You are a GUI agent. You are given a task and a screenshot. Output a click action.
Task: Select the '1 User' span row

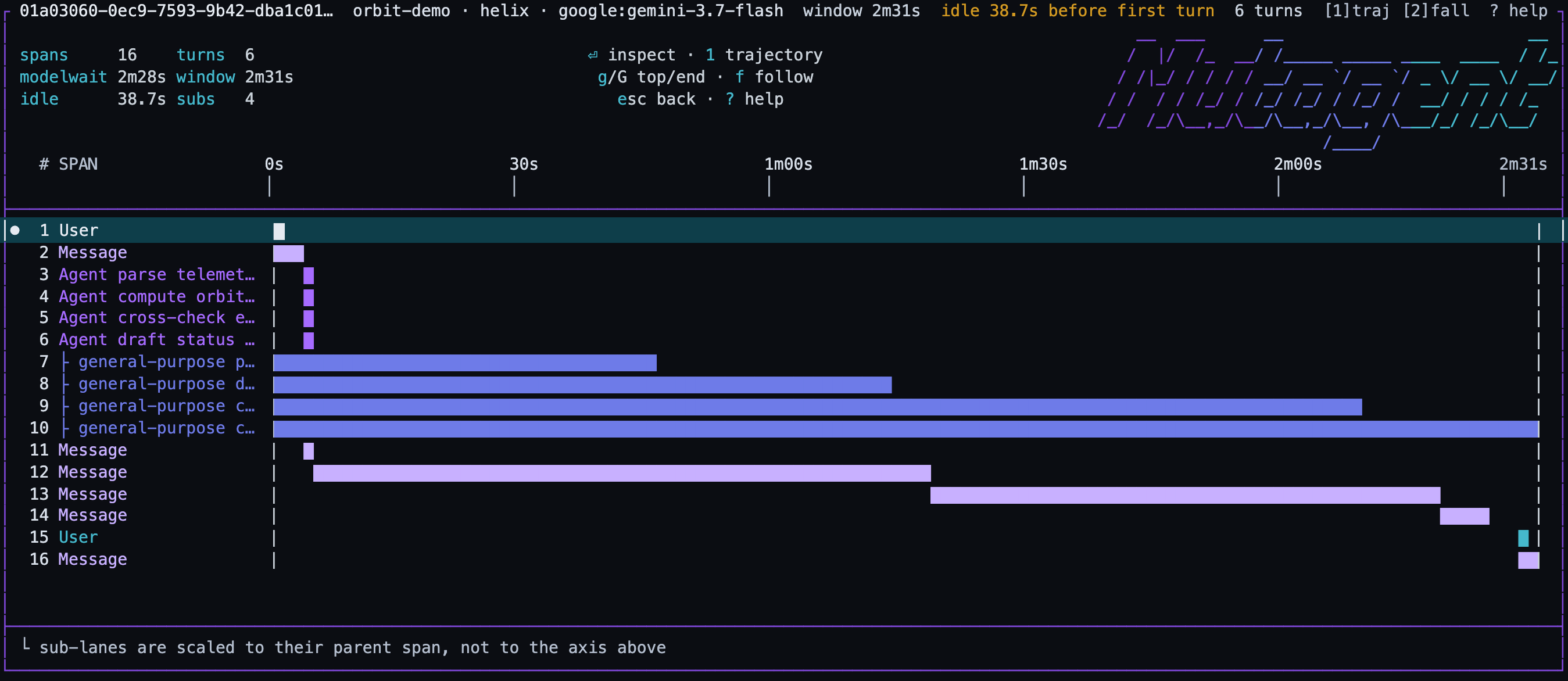783,231
